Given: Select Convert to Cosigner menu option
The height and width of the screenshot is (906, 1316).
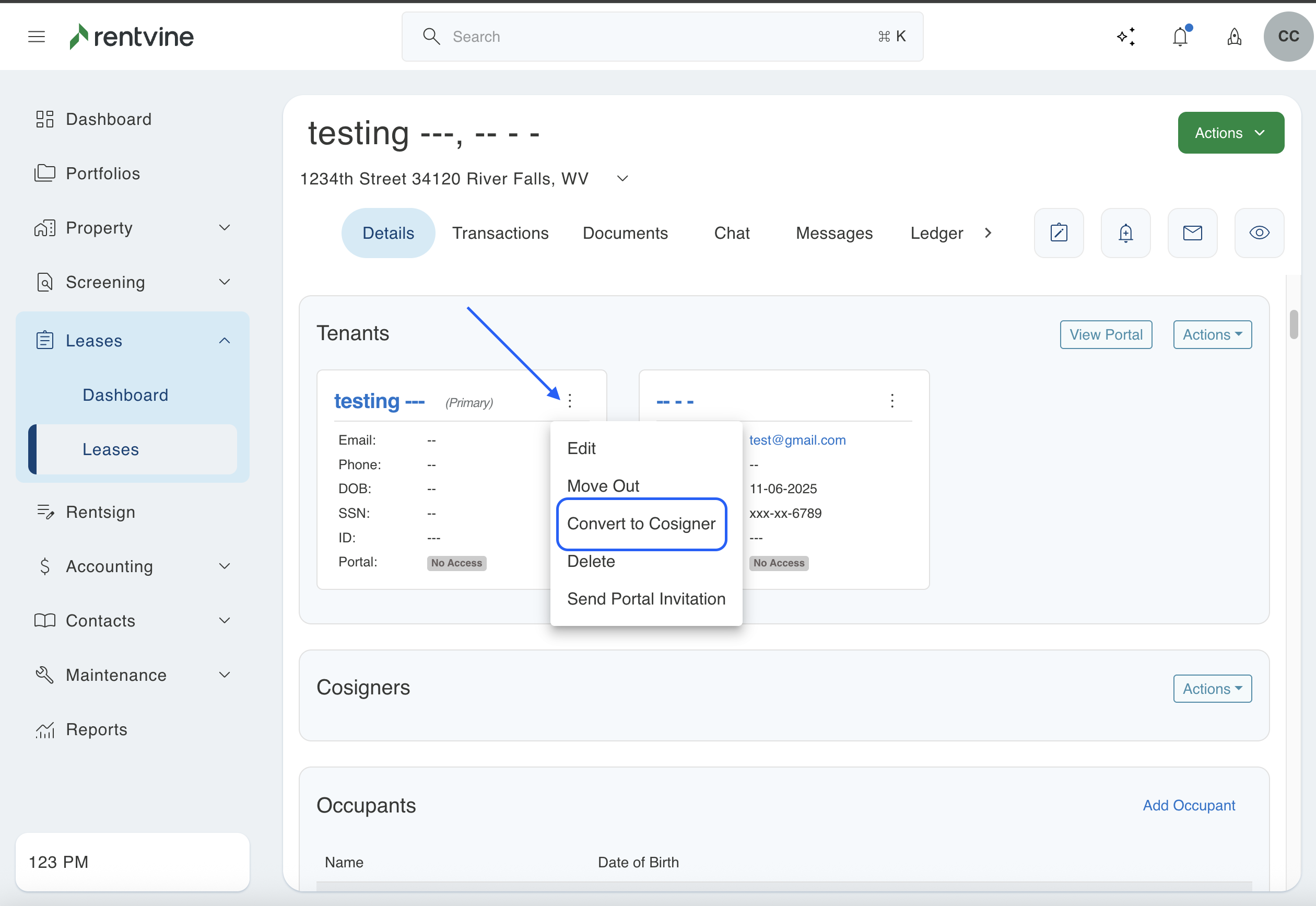Looking at the screenshot, I should point(641,524).
